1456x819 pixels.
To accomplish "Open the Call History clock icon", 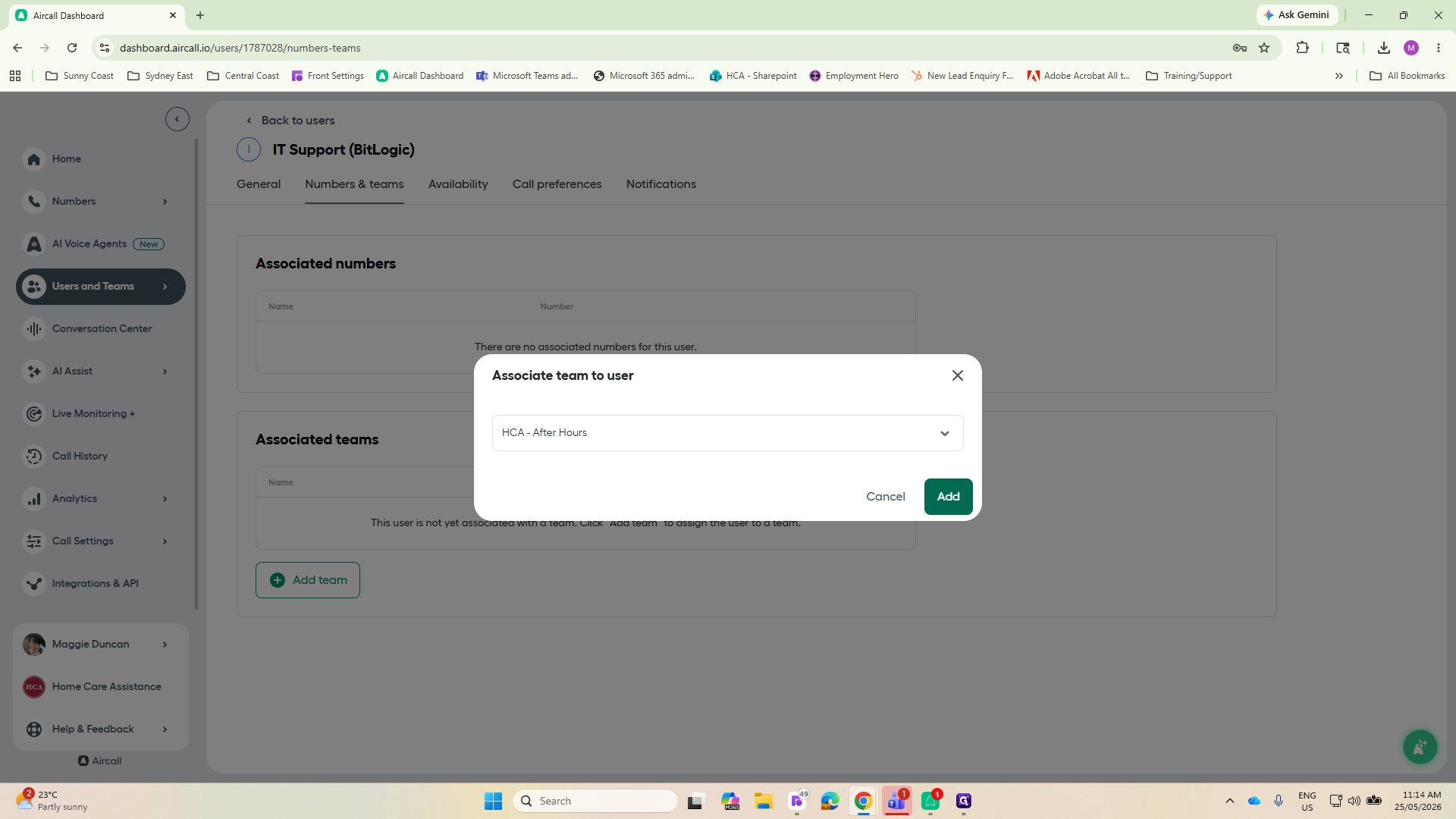I will click(34, 457).
